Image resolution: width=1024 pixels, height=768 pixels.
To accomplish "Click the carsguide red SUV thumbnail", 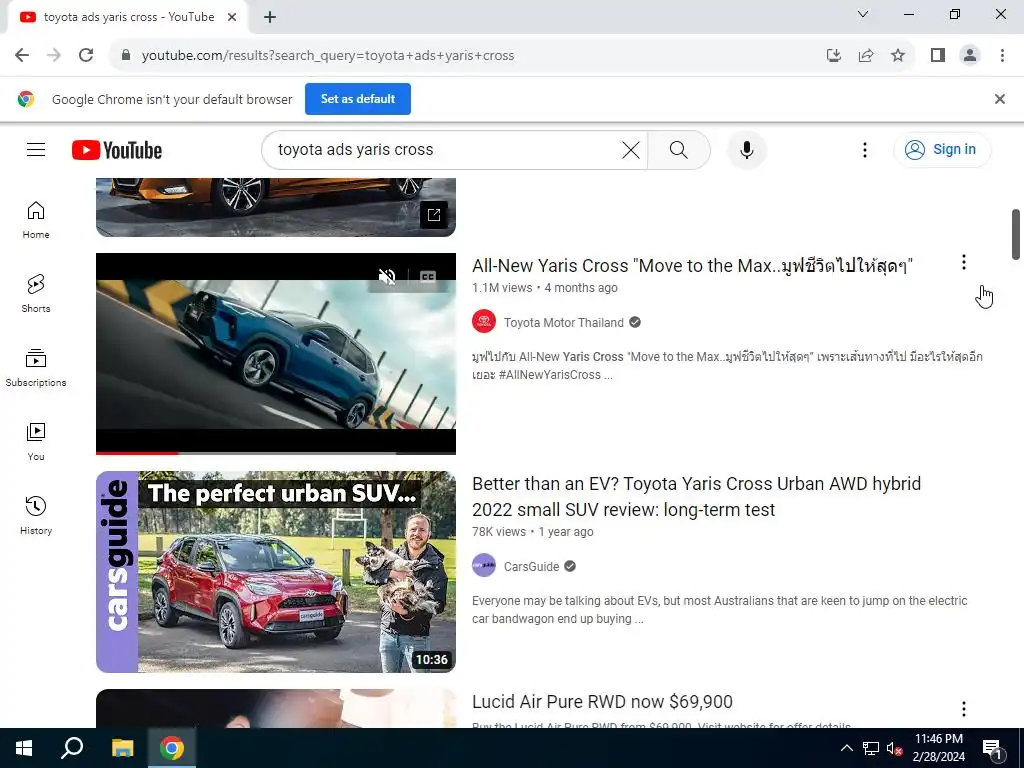I will tap(276, 571).
